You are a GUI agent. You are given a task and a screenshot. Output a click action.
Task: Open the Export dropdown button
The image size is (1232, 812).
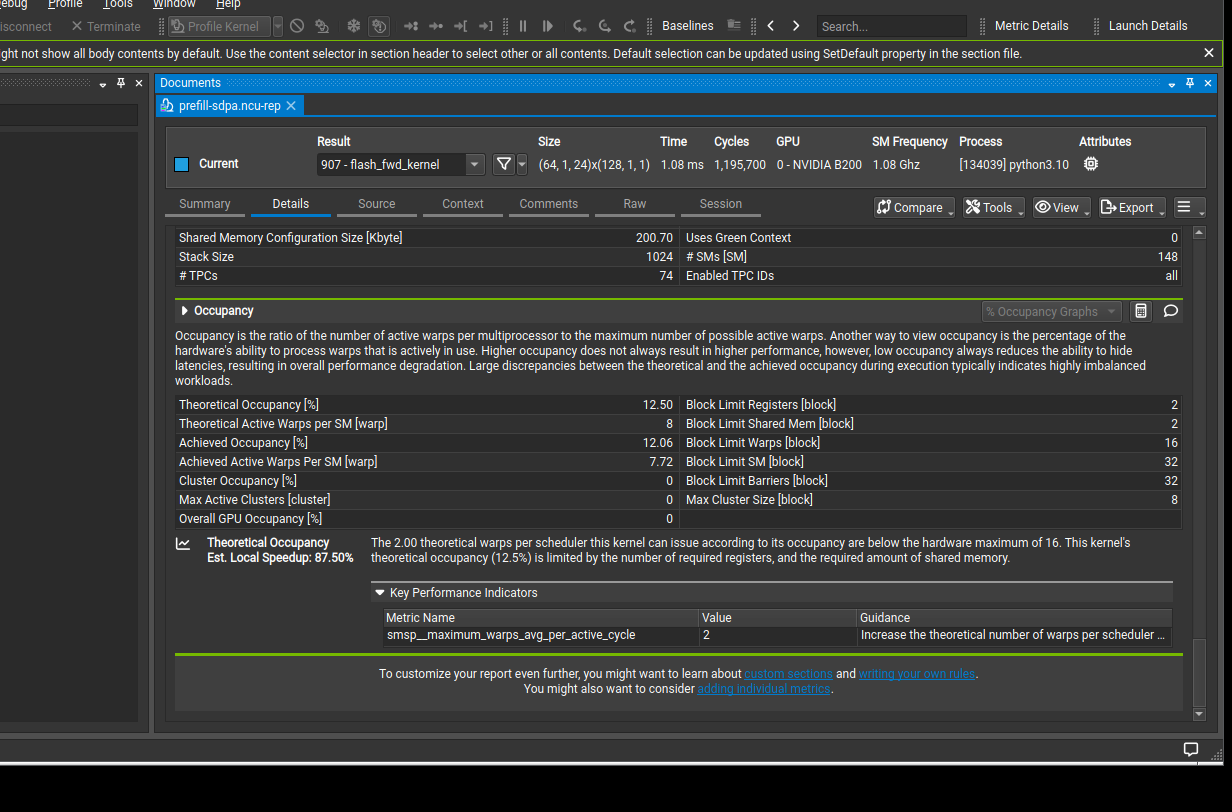pos(1132,207)
